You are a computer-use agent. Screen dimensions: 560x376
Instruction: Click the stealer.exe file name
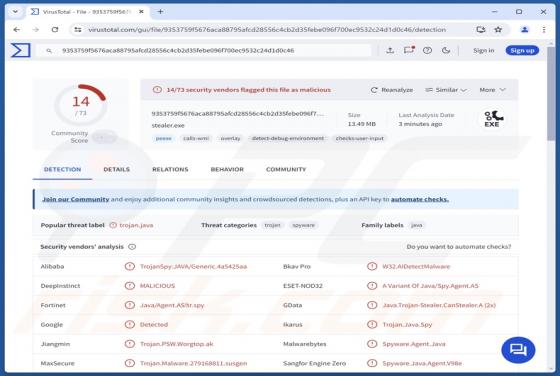[168, 125]
